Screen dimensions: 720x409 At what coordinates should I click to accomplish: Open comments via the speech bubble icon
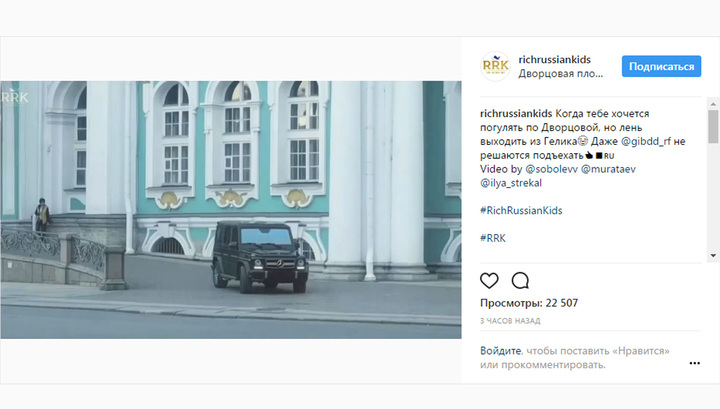tap(520, 280)
